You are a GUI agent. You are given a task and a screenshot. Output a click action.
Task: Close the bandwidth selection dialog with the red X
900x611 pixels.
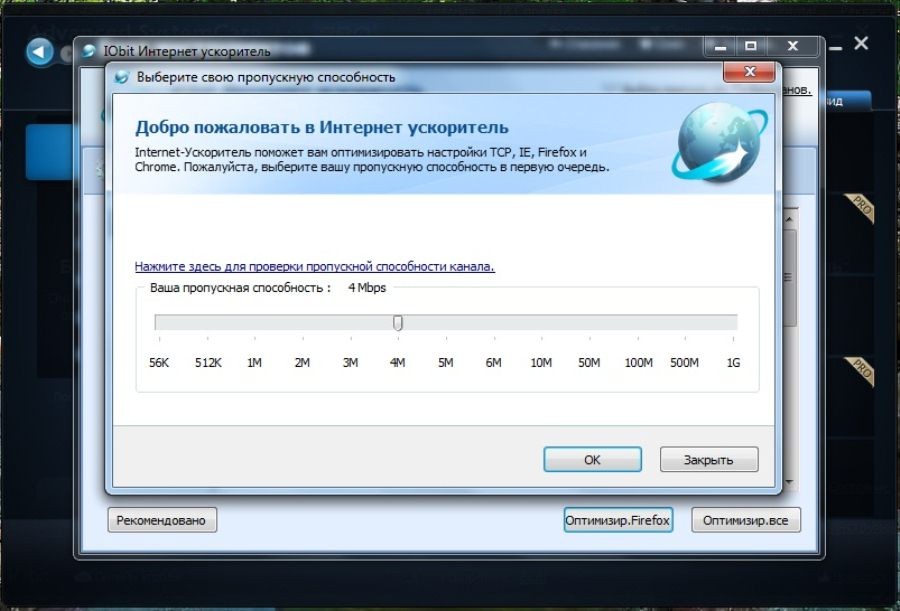click(749, 72)
